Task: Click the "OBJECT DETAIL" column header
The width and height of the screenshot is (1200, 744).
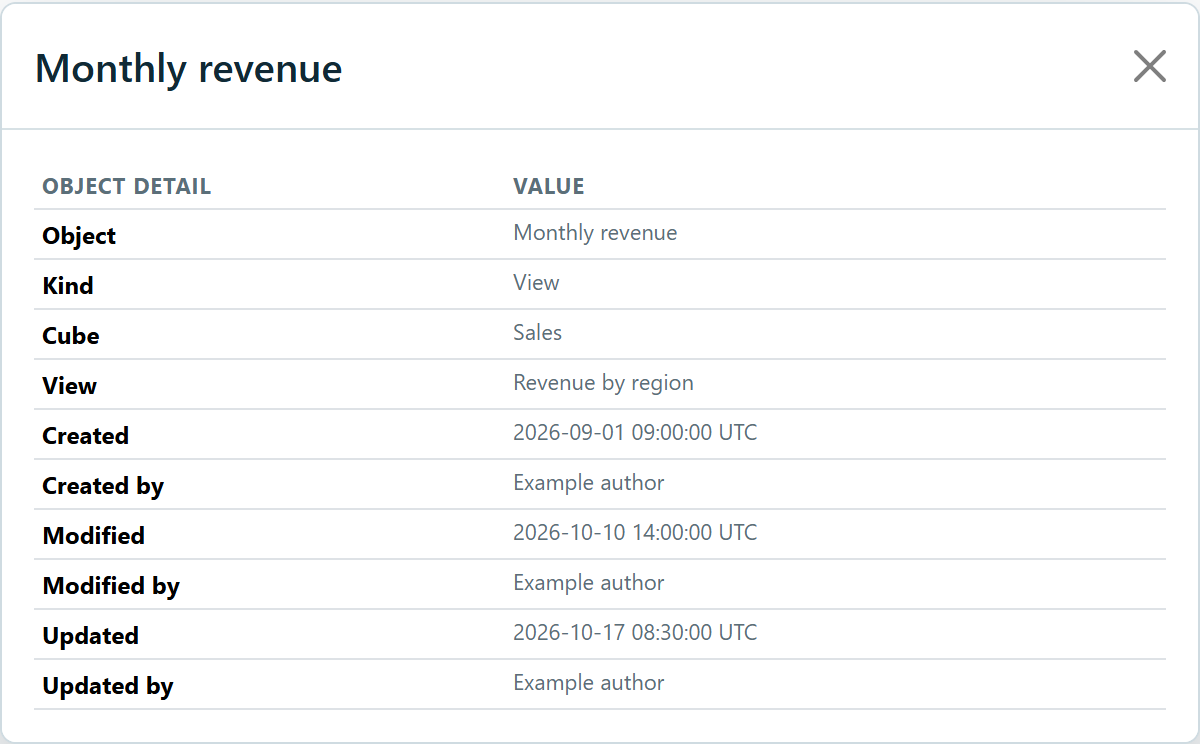Action: pos(127,187)
